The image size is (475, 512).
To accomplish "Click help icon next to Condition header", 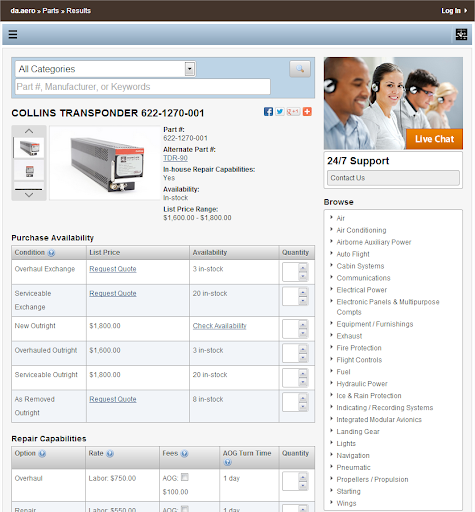I will coord(51,253).
